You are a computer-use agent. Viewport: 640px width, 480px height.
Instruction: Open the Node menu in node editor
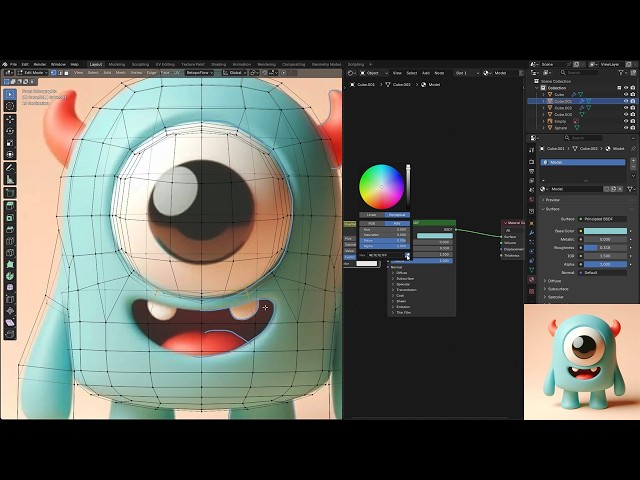tap(439, 73)
